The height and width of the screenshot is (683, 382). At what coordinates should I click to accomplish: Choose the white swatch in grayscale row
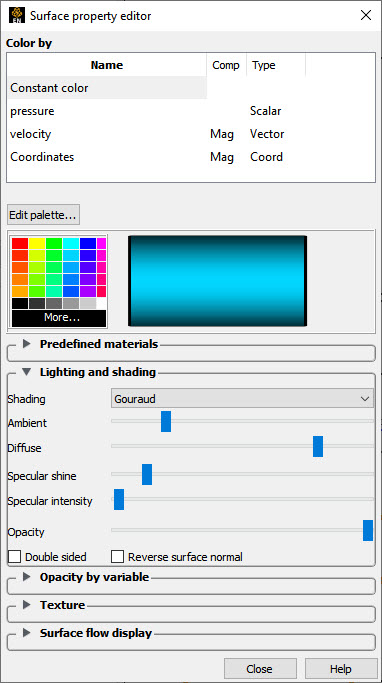101,303
